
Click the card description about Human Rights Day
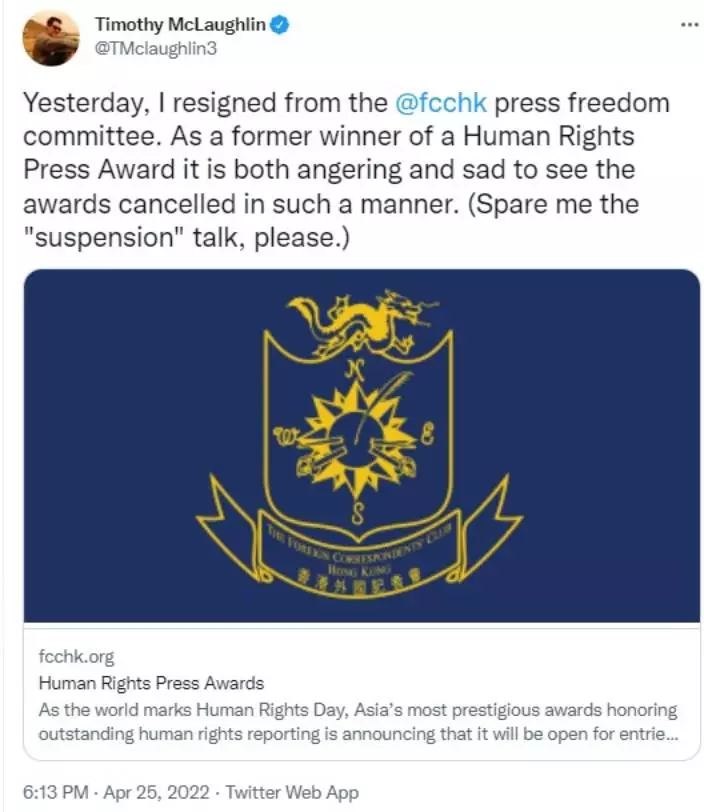pyautogui.click(x=358, y=721)
